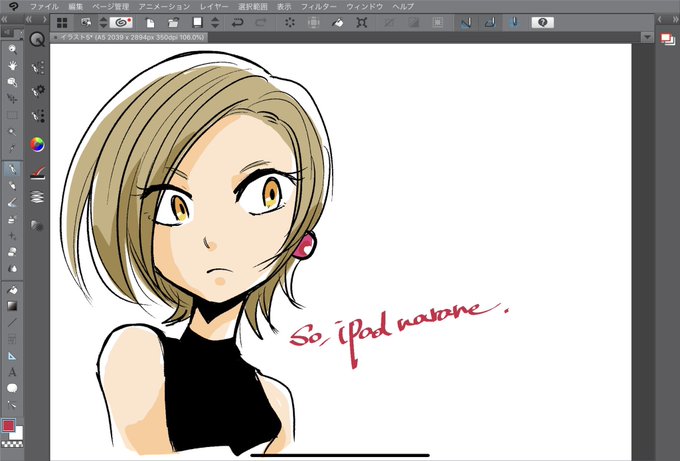Screen dimensions: 680x461
Task: Redo the last undone action
Action: [x=261, y=23]
